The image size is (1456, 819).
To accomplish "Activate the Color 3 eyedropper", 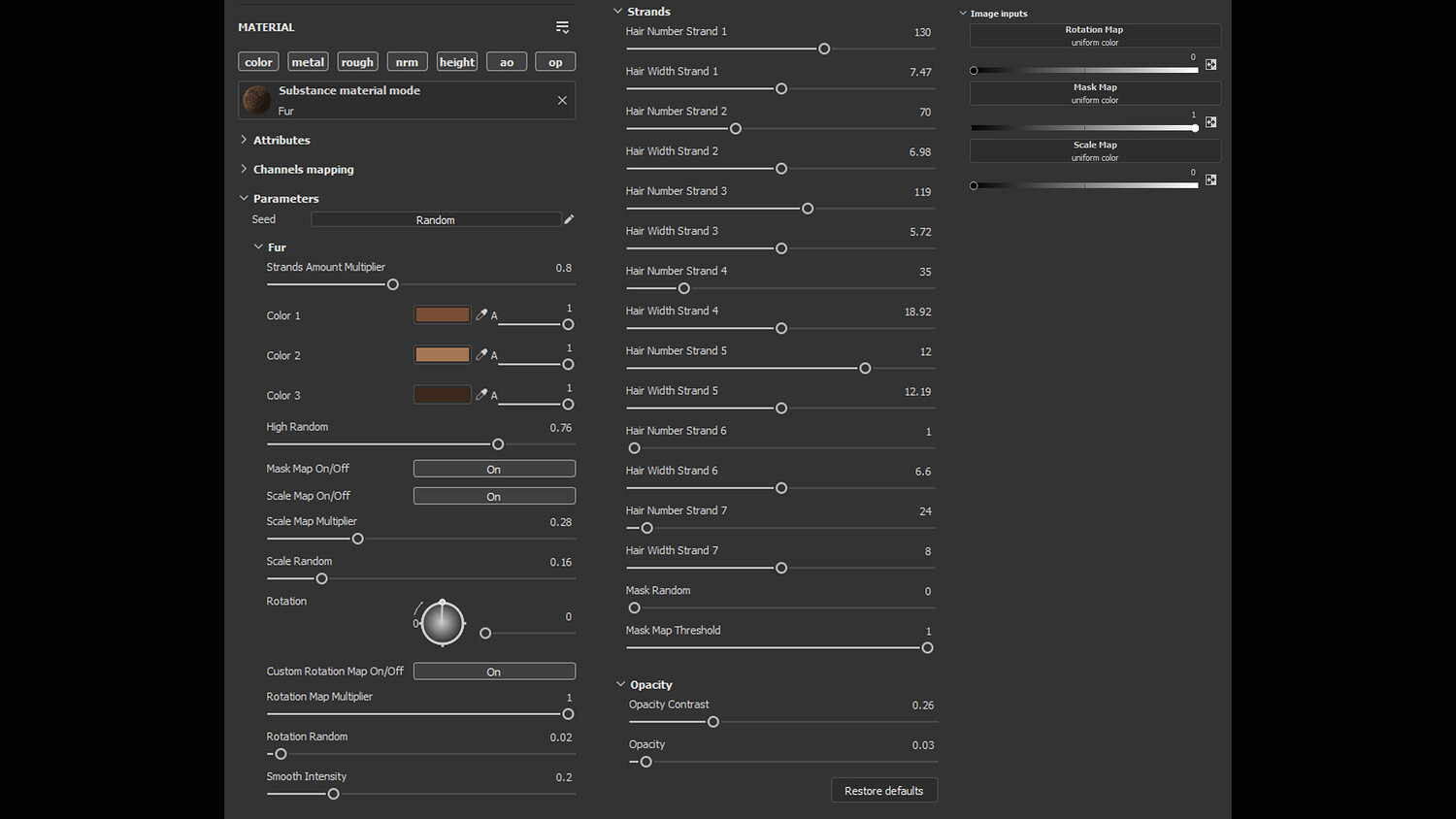I will point(481,394).
